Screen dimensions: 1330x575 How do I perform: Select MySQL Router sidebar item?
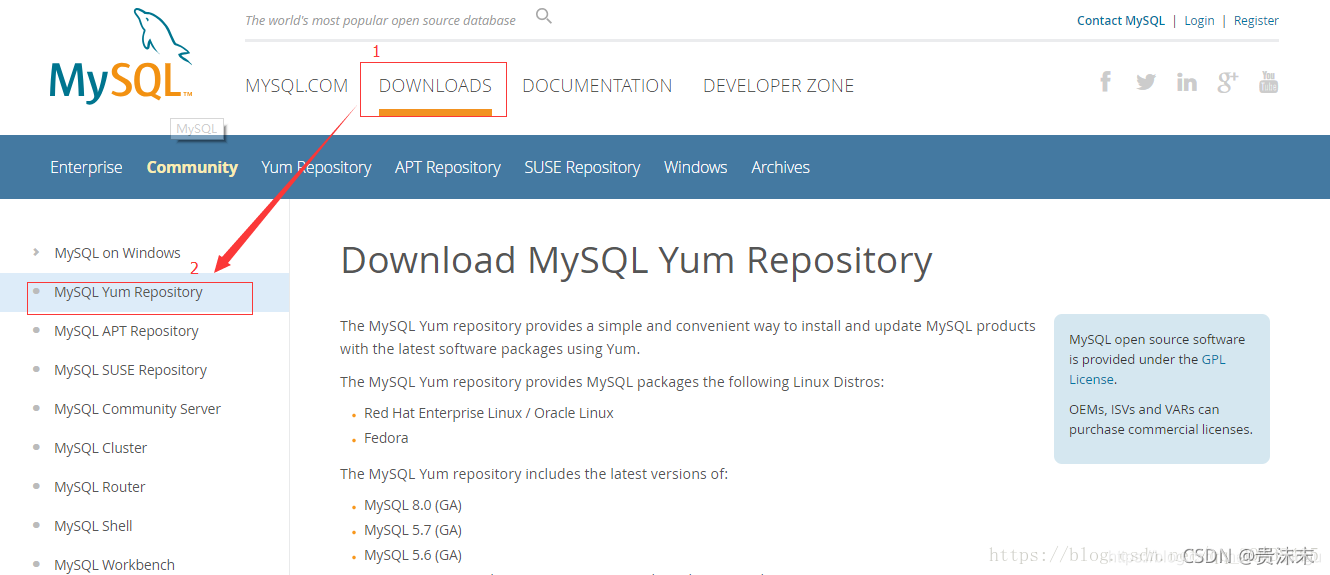pos(100,487)
